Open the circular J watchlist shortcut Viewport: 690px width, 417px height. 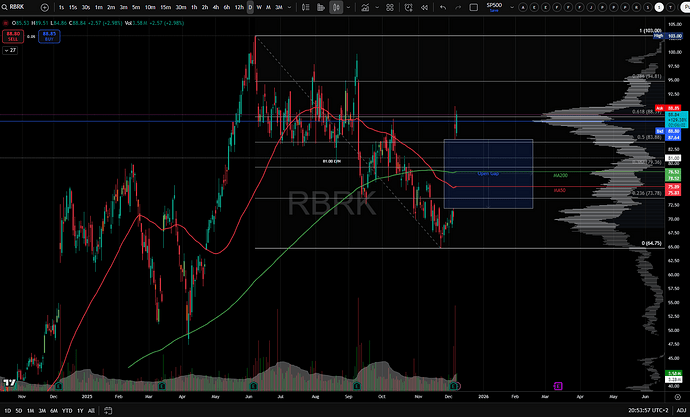pyautogui.click(x=591, y=7)
